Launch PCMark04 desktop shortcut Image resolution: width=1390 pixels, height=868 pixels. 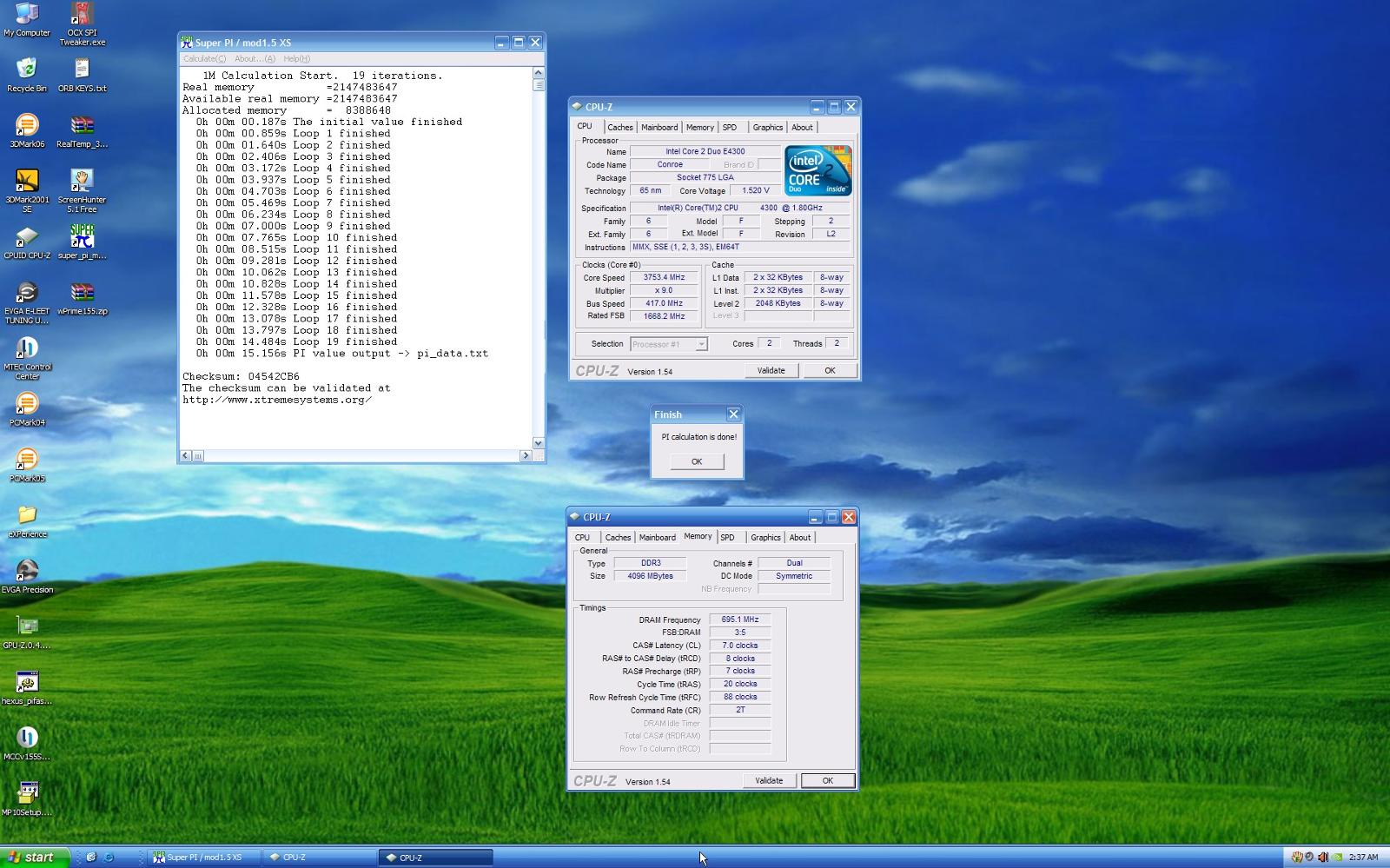pyautogui.click(x=27, y=409)
